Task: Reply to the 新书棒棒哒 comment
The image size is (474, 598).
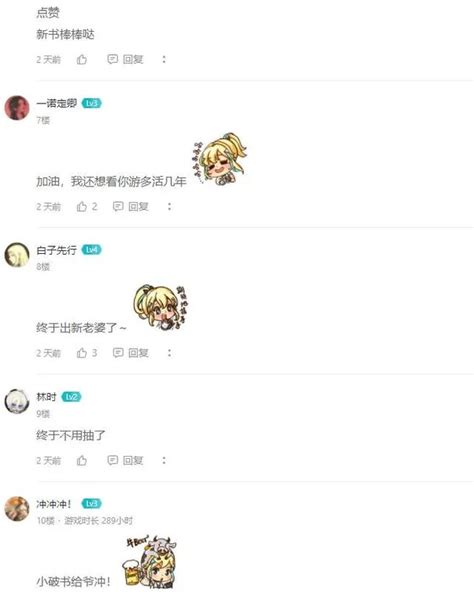Action: (125, 59)
